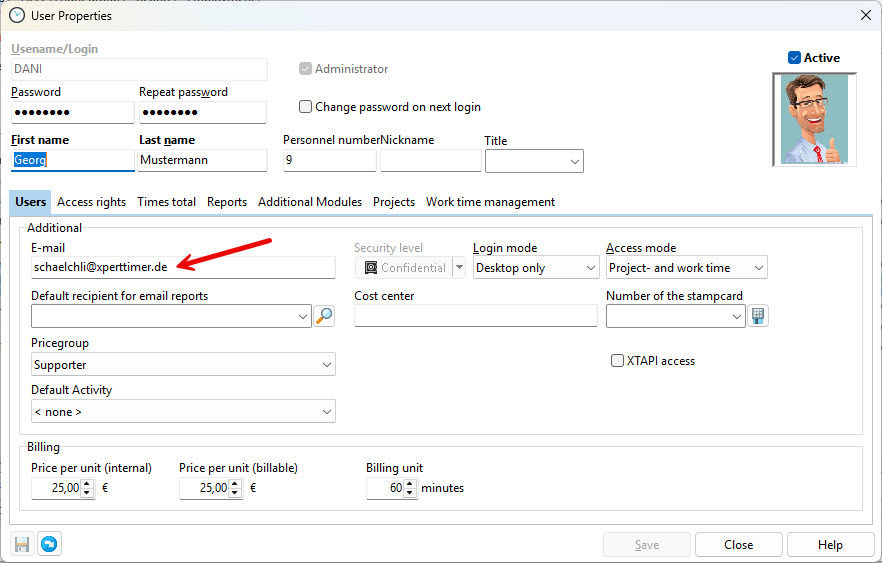Click the floppy disk save icon
The width and height of the screenshot is (882, 563).
pyautogui.click(x=22, y=545)
